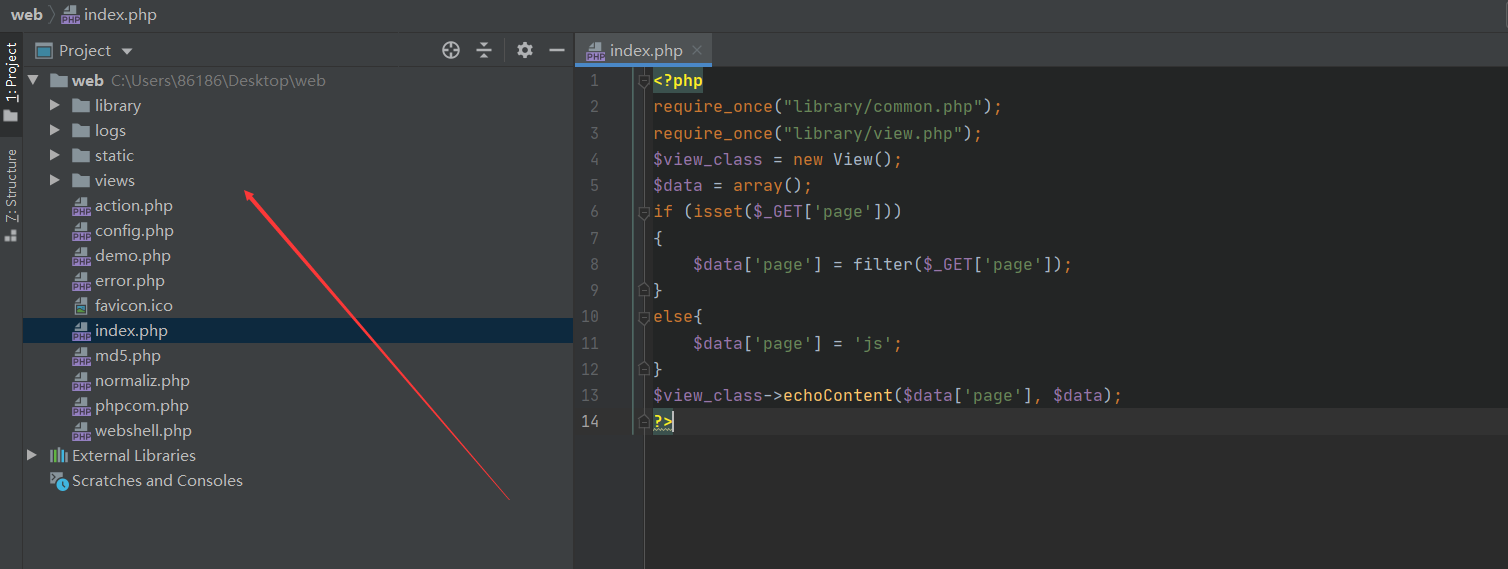Fold the if block on line 6
The height and width of the screenshot is (569, 1508).
pos(644,212)
